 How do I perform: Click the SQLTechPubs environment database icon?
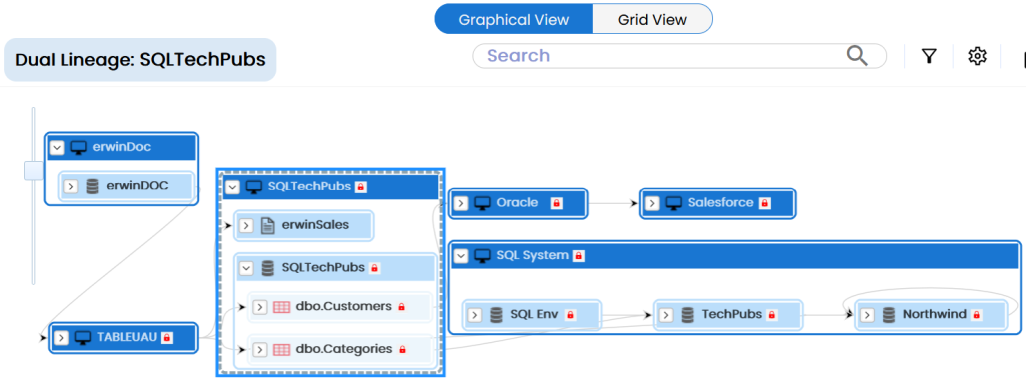click(268, 268)
